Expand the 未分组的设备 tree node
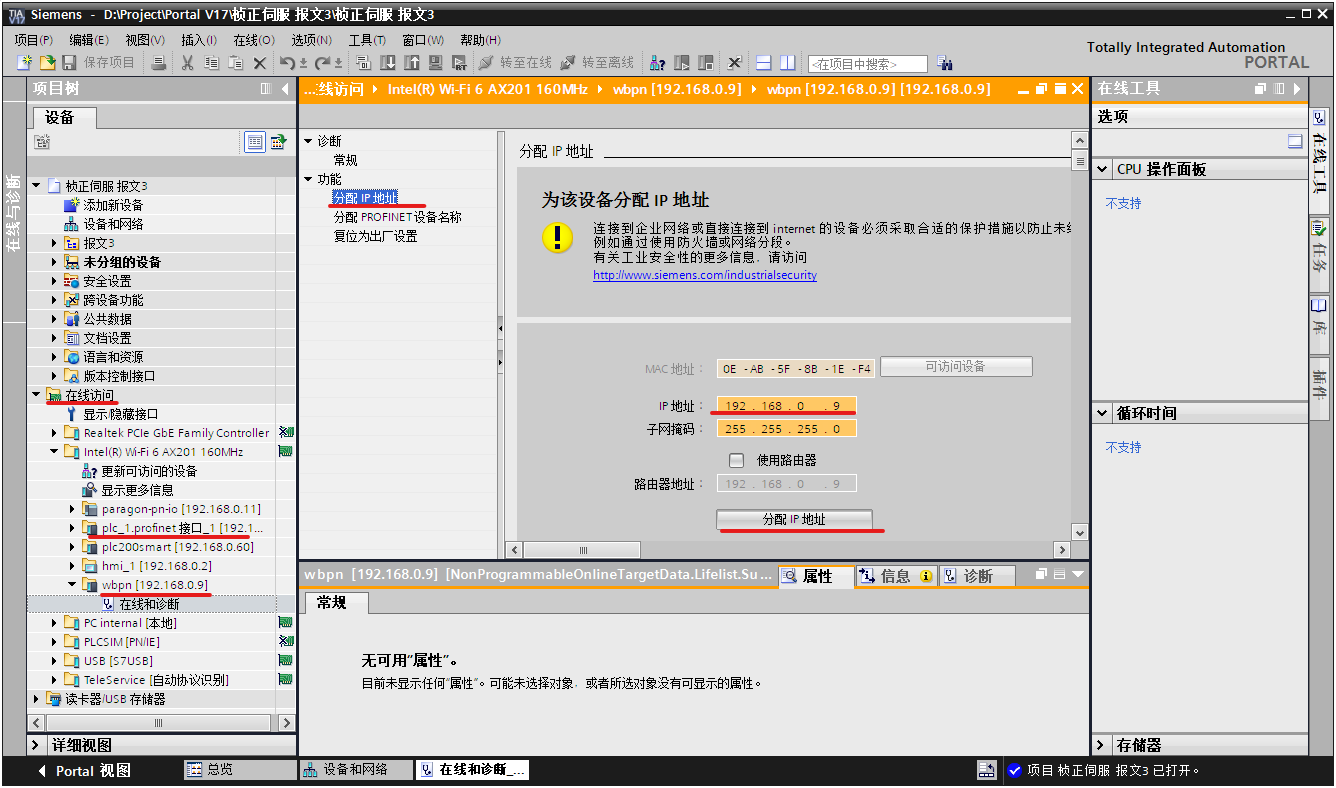Viewport: 1336px width, 788px height. [x=55, y=262]
